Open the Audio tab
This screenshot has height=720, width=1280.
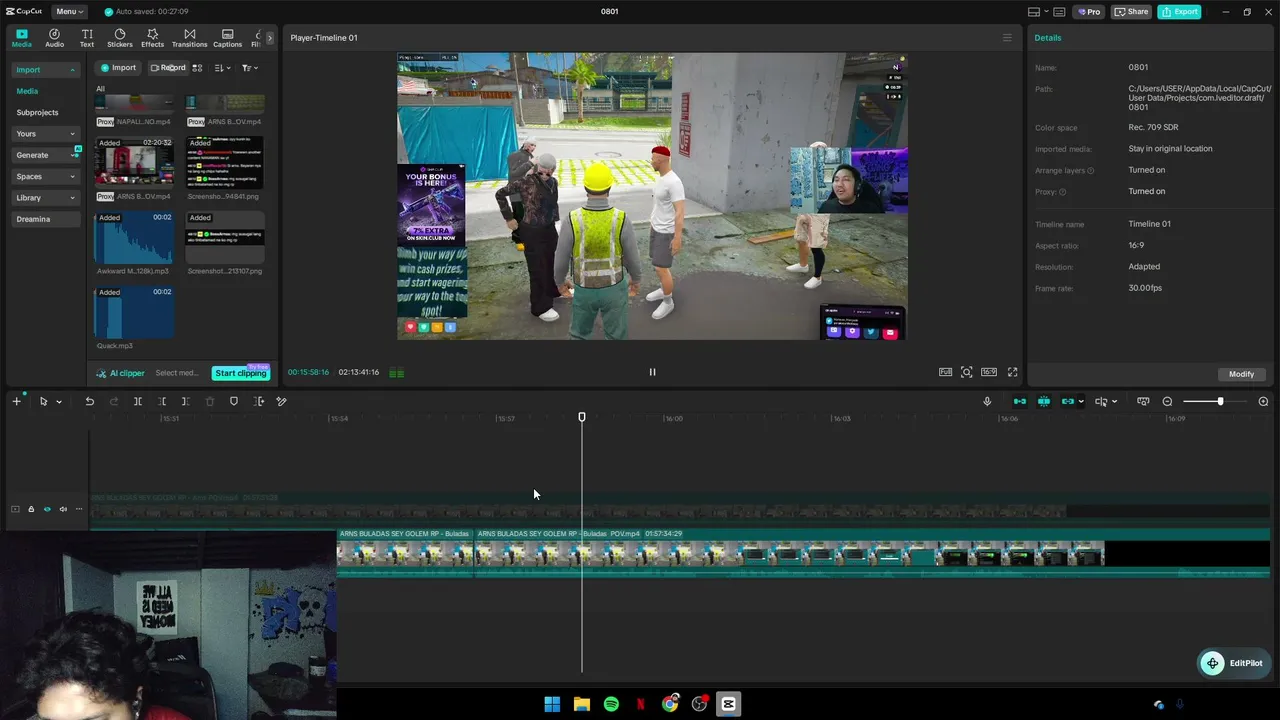54,38
